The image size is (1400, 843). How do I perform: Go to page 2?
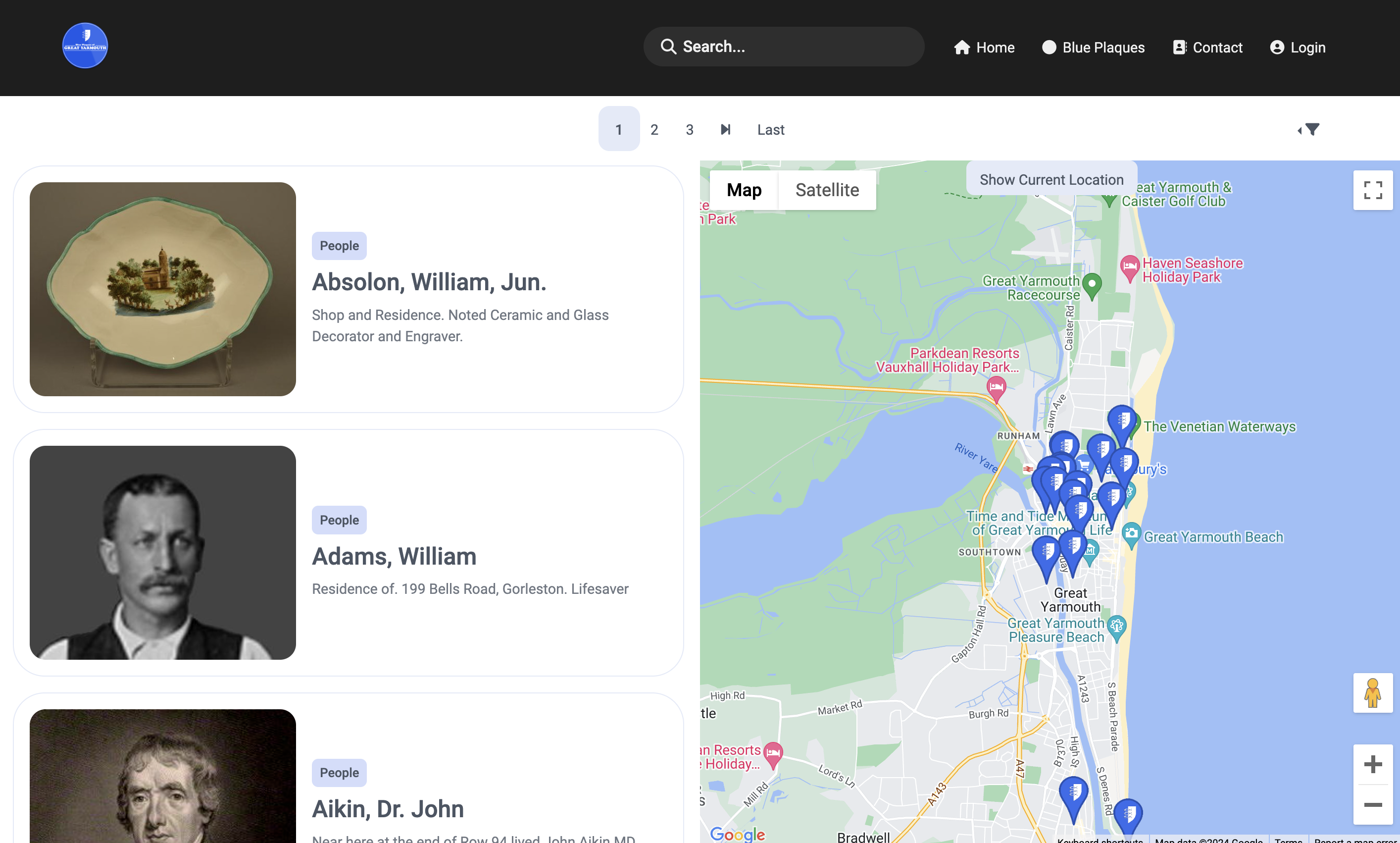[654, 129]
